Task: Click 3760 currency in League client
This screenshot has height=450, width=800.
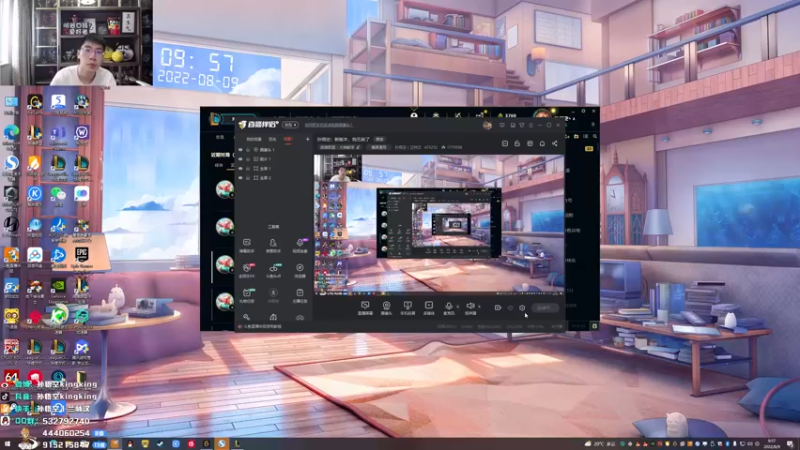Action: click(x=507, y=116)
